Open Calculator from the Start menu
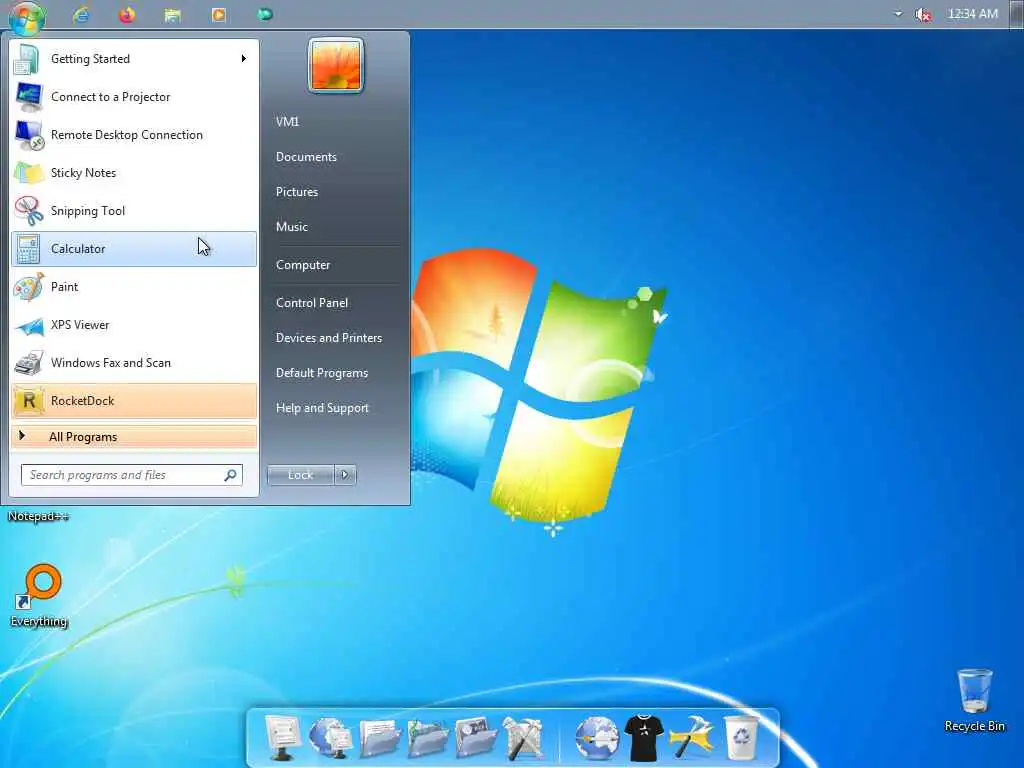Image resolution: width=1024 pixels, height=768 pixels. tap(134, 249)
